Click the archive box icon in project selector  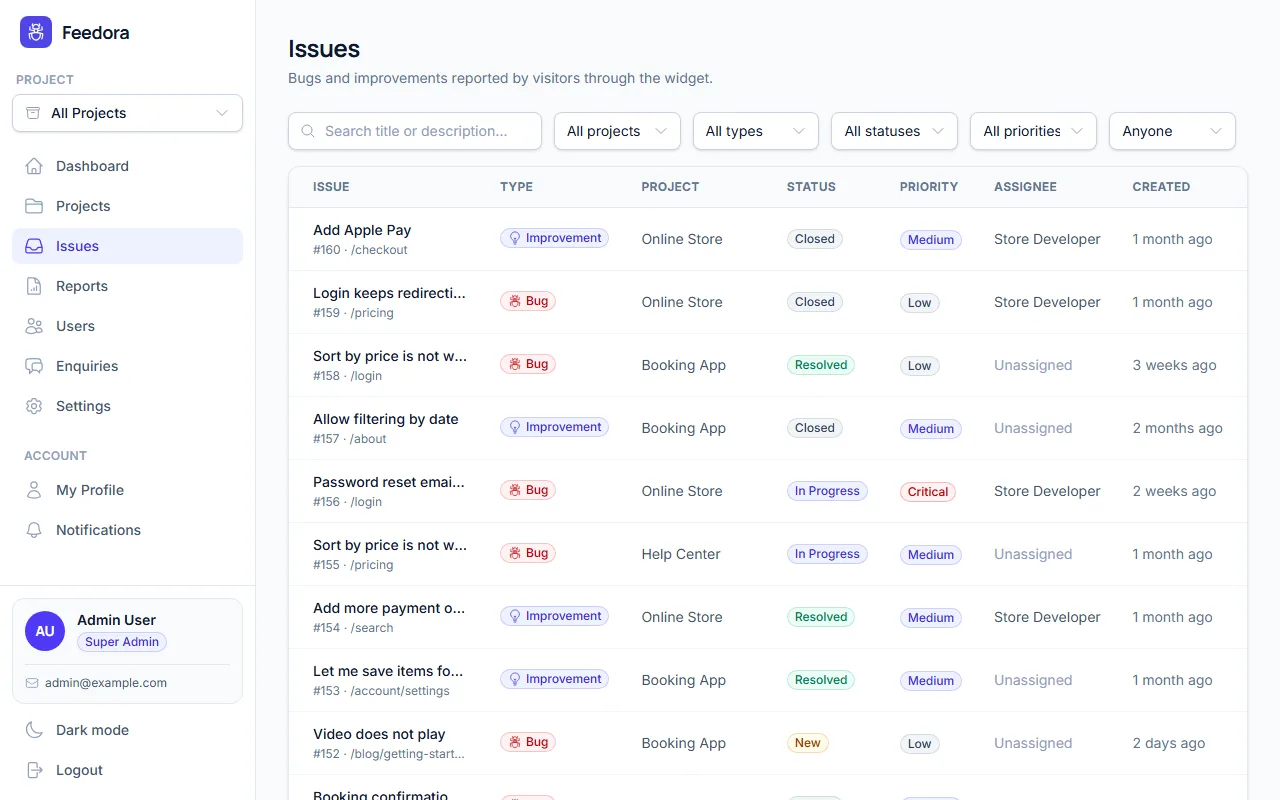tap(33, 113)
